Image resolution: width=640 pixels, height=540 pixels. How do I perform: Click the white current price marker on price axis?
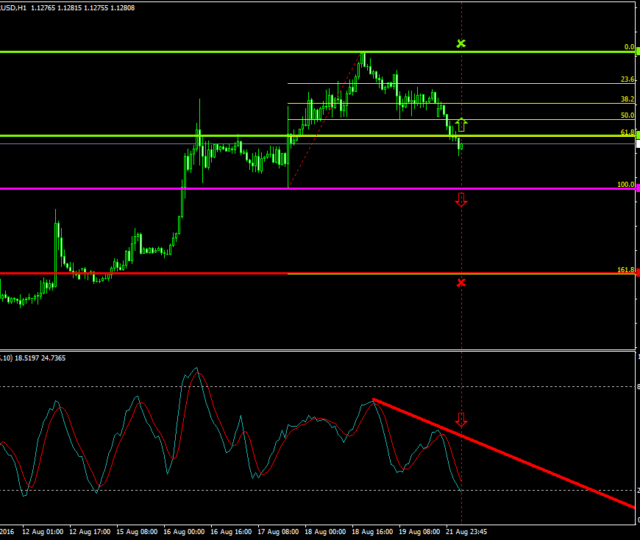coord(637,145)
